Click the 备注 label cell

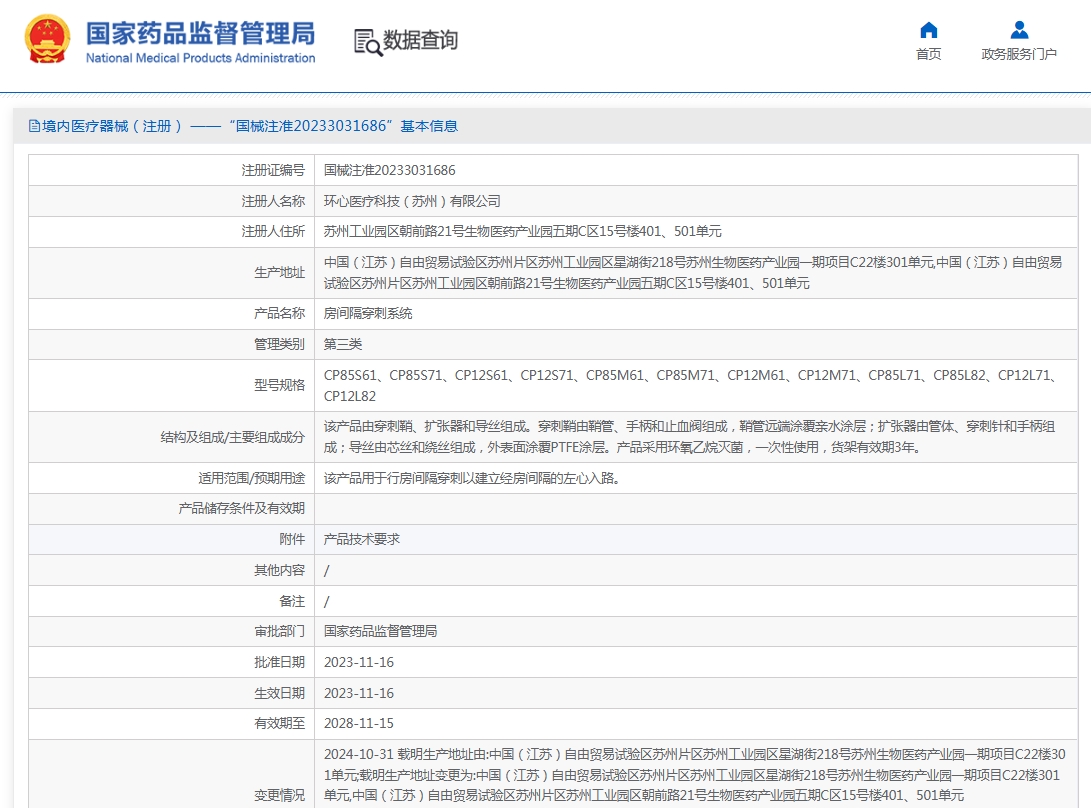point(171,601)
